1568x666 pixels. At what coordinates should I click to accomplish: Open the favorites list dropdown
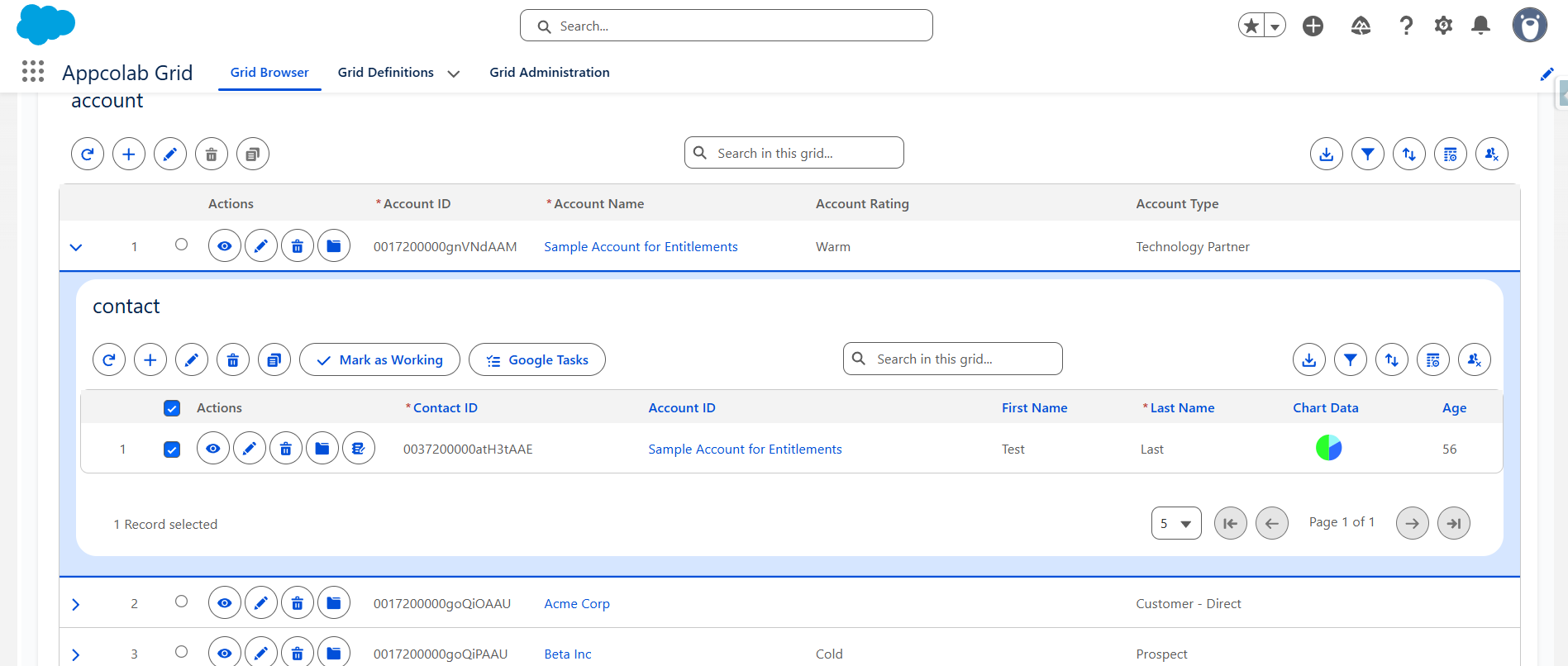click(x=1275, y=26)
